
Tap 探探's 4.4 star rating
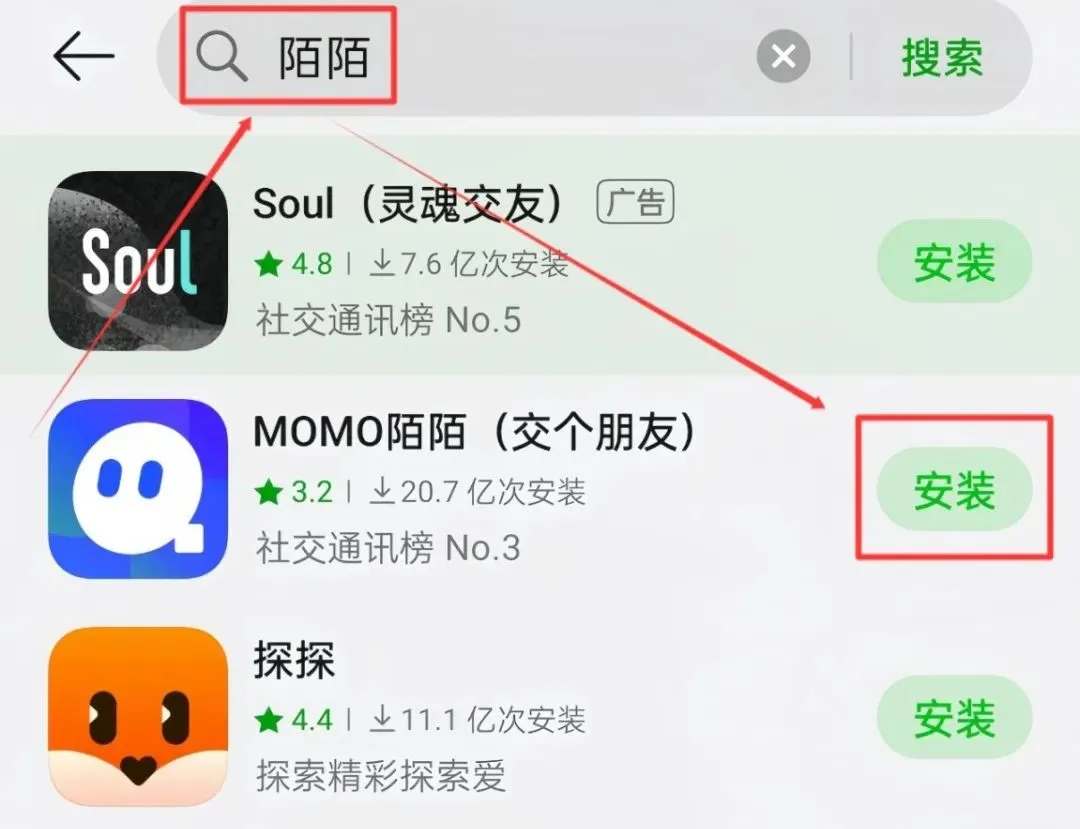[293, 720]
